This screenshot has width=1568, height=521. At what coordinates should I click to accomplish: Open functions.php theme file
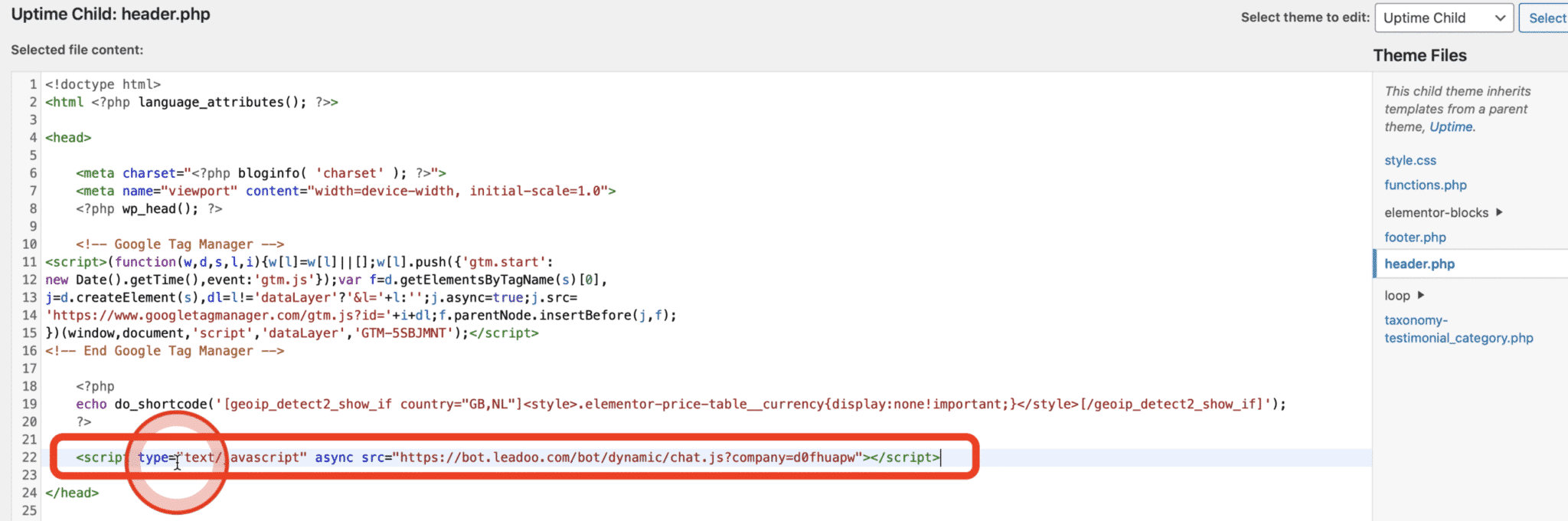[x=1426, y=185]
